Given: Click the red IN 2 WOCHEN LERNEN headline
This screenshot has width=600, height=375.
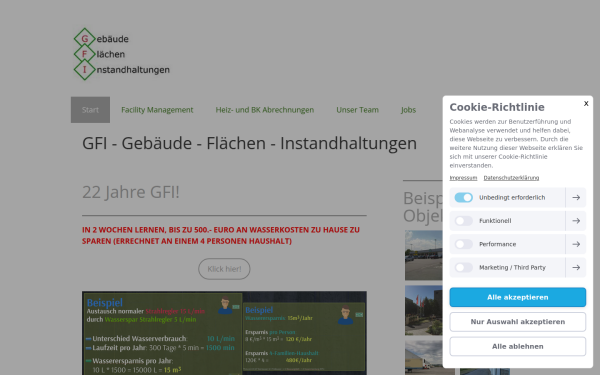Looking at the screenshot, I should (221, 235).
